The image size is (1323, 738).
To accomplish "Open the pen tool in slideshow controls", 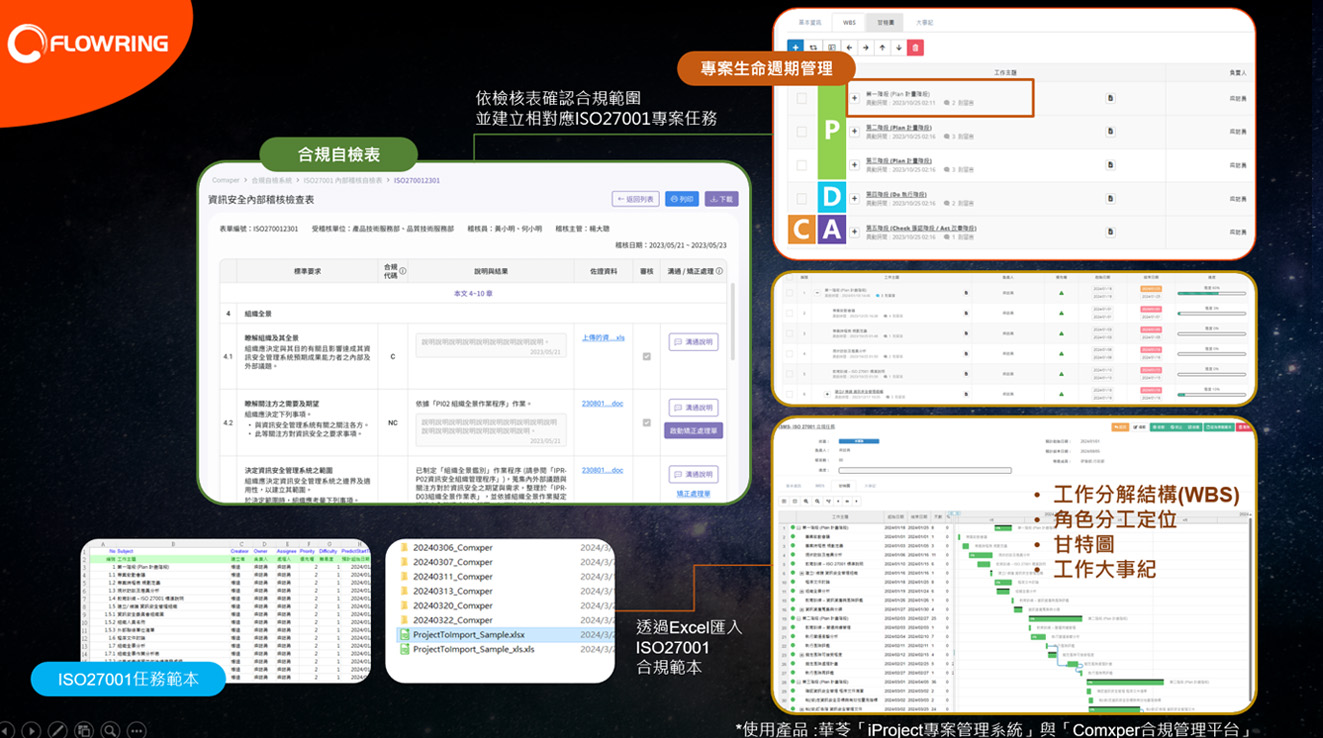I will (x=59, y=730).
